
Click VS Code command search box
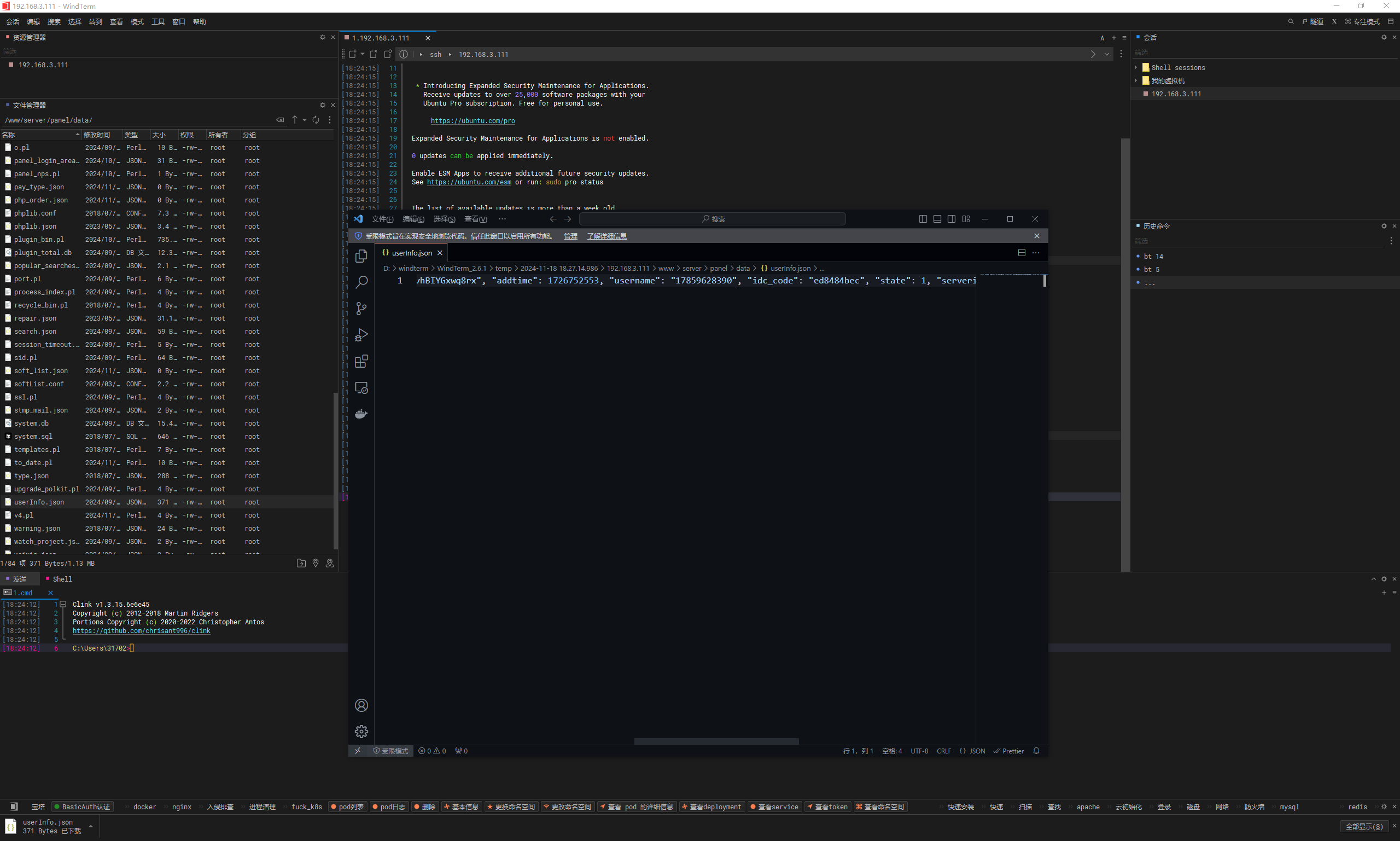[713, 219]
